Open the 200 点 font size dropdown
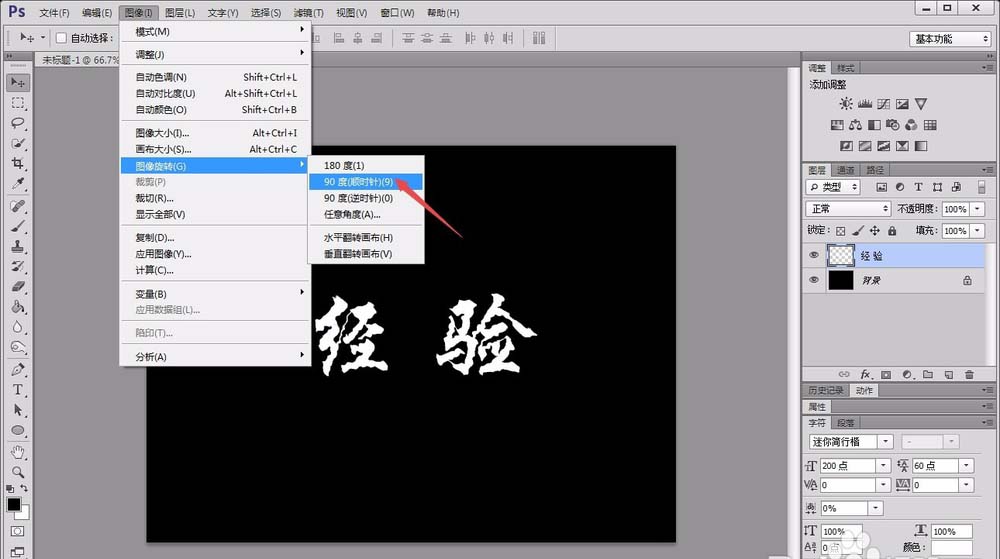 [883, 466]
